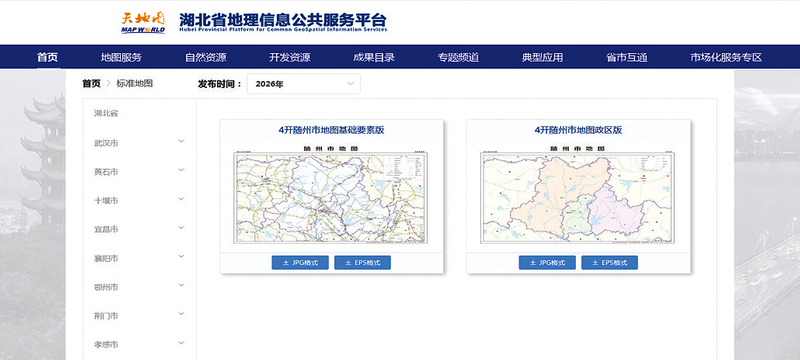
Task: Open the 成果目录 navigation menu
Action: 374,58
